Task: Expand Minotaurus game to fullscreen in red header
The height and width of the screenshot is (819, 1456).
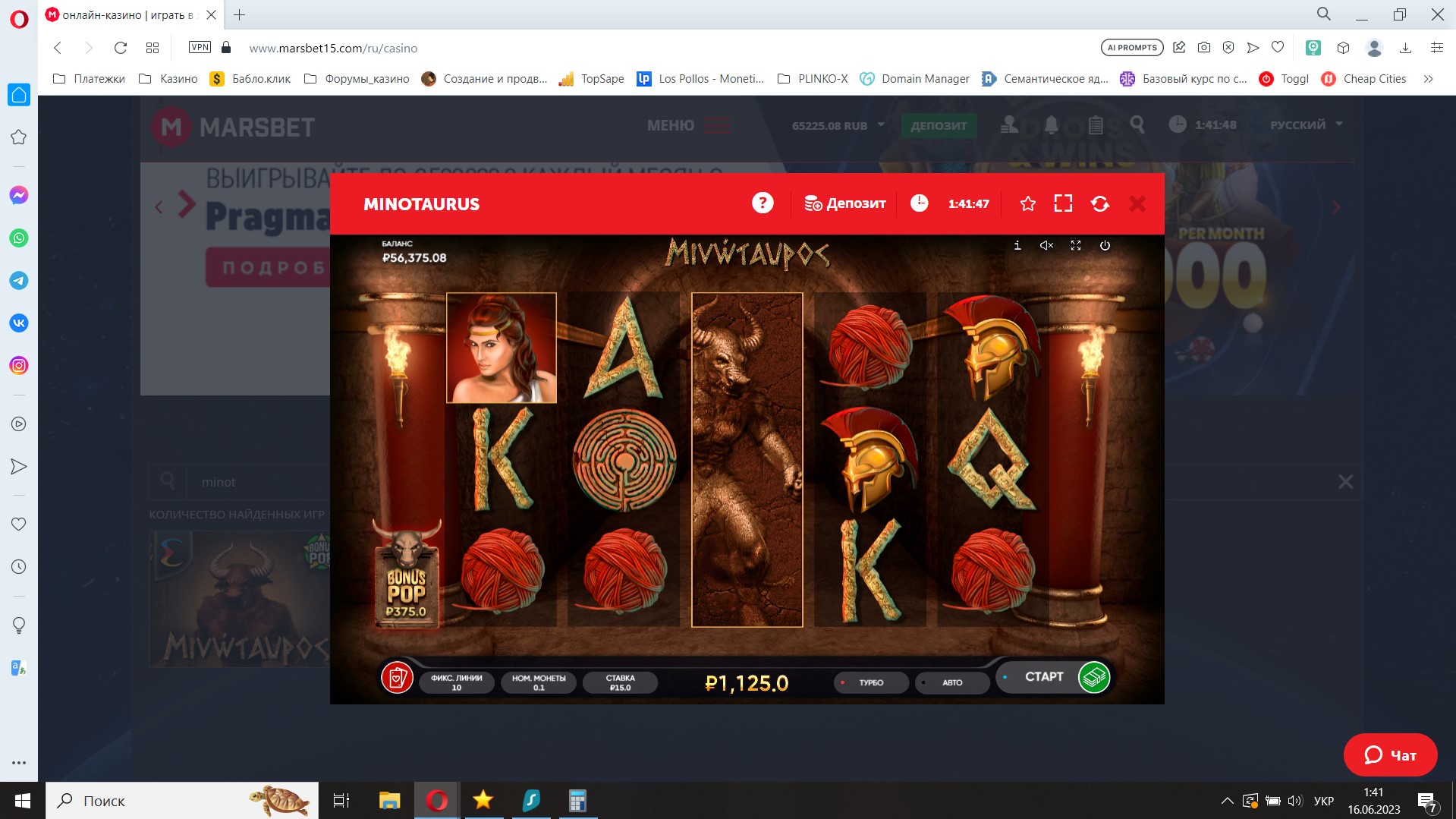Action: point(1063,203)
